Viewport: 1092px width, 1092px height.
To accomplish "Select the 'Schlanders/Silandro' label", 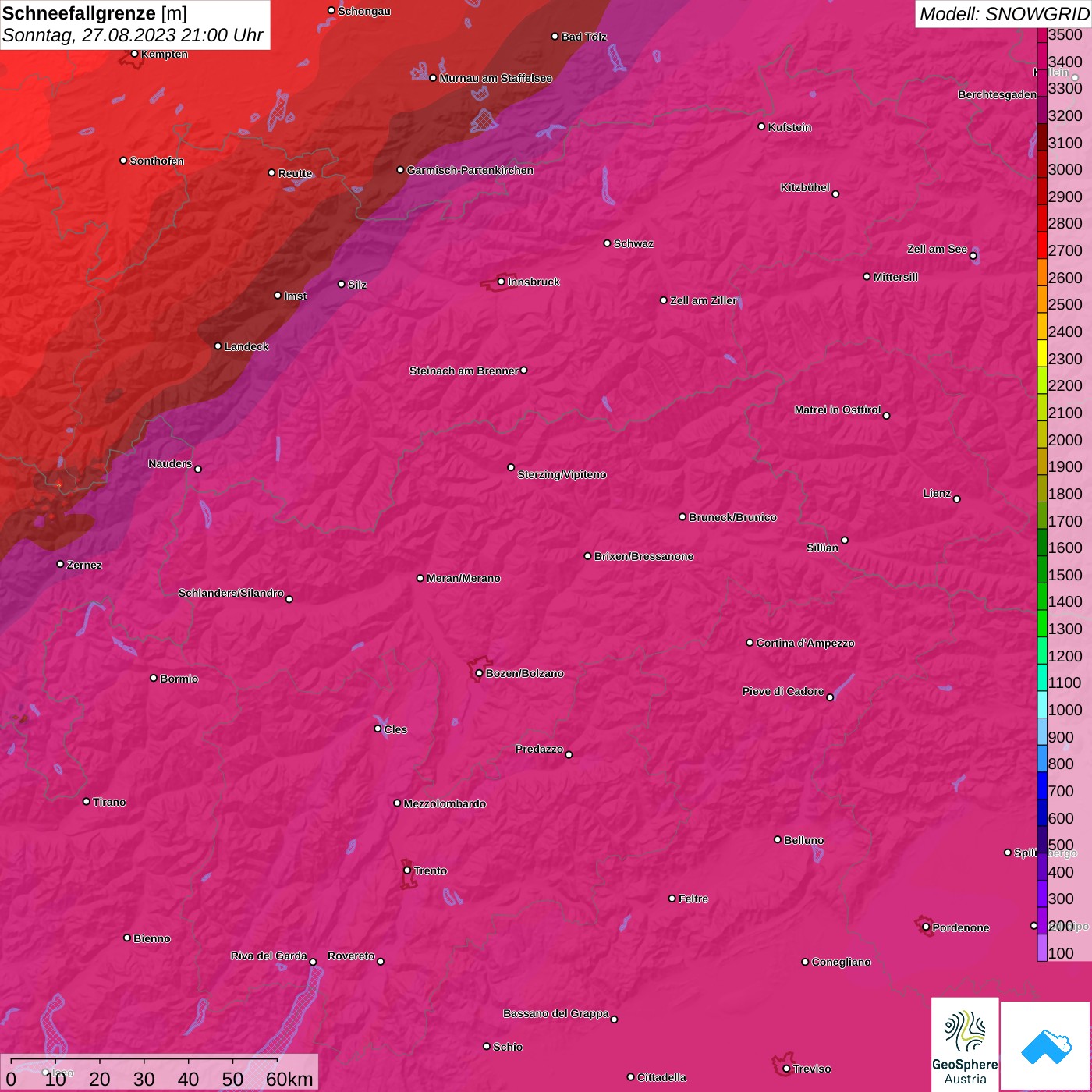I will (231, 593).
